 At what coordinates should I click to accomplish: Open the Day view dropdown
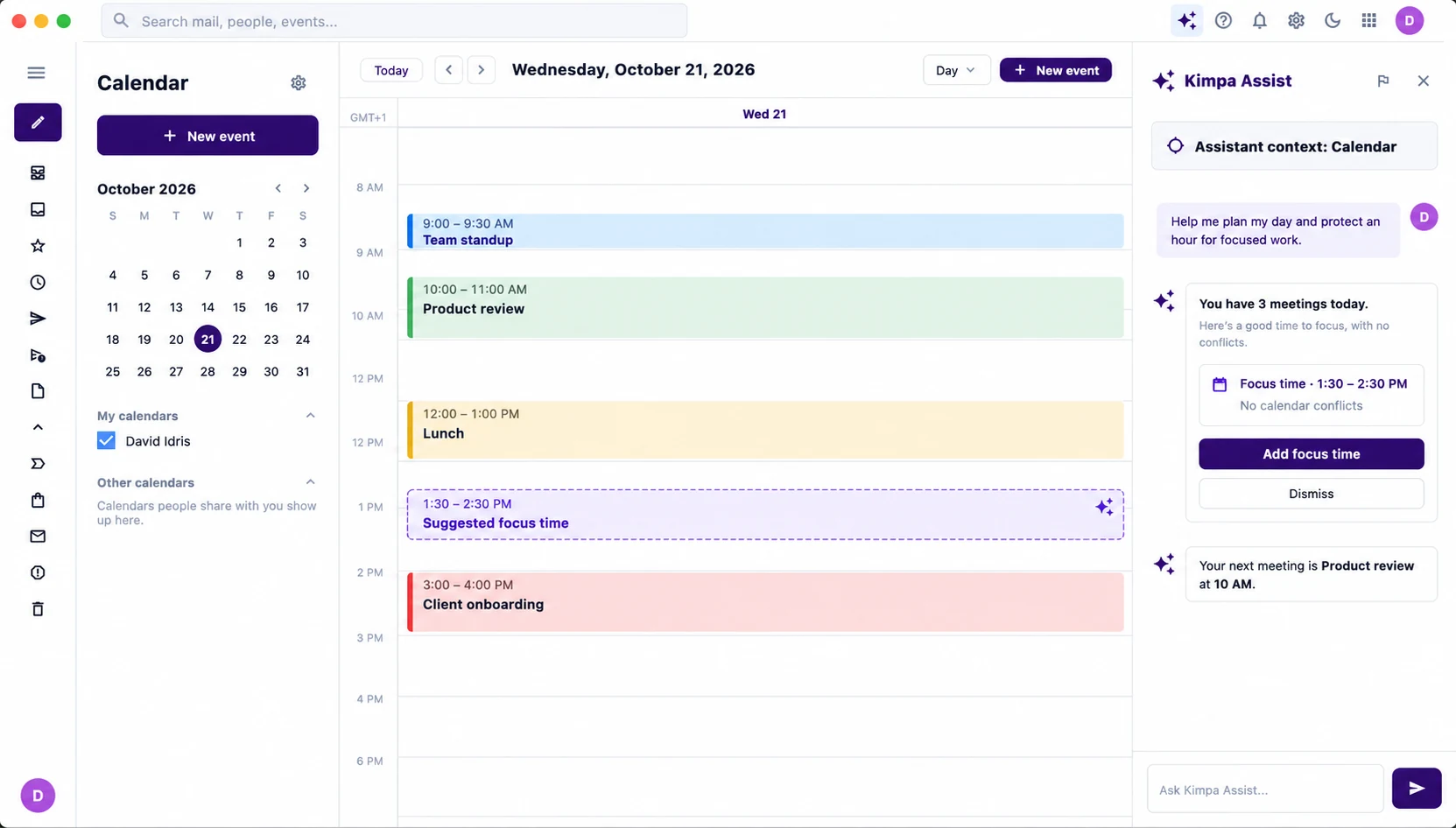pos(956,70)
